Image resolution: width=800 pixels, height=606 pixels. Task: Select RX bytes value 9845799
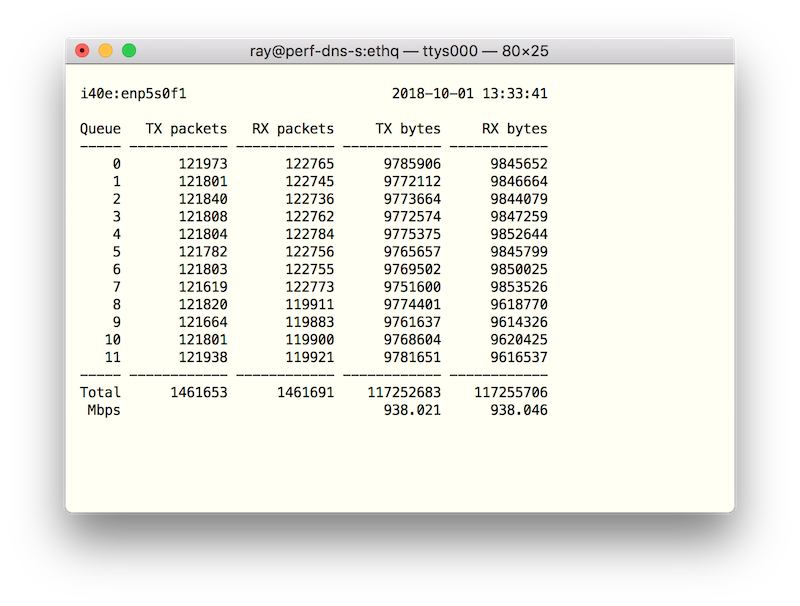coord(519,252)
